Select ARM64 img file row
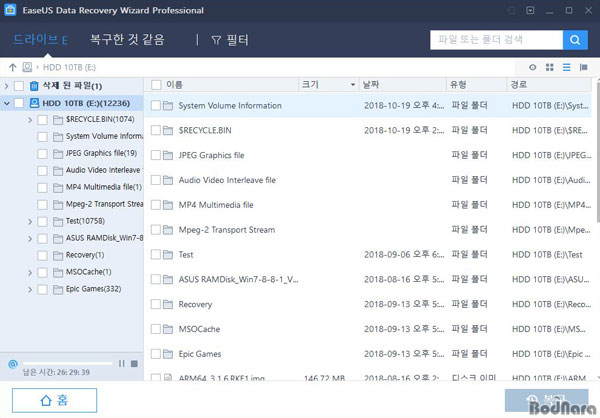The width and height of the screenshot is (600, 418). coord(368,377)
